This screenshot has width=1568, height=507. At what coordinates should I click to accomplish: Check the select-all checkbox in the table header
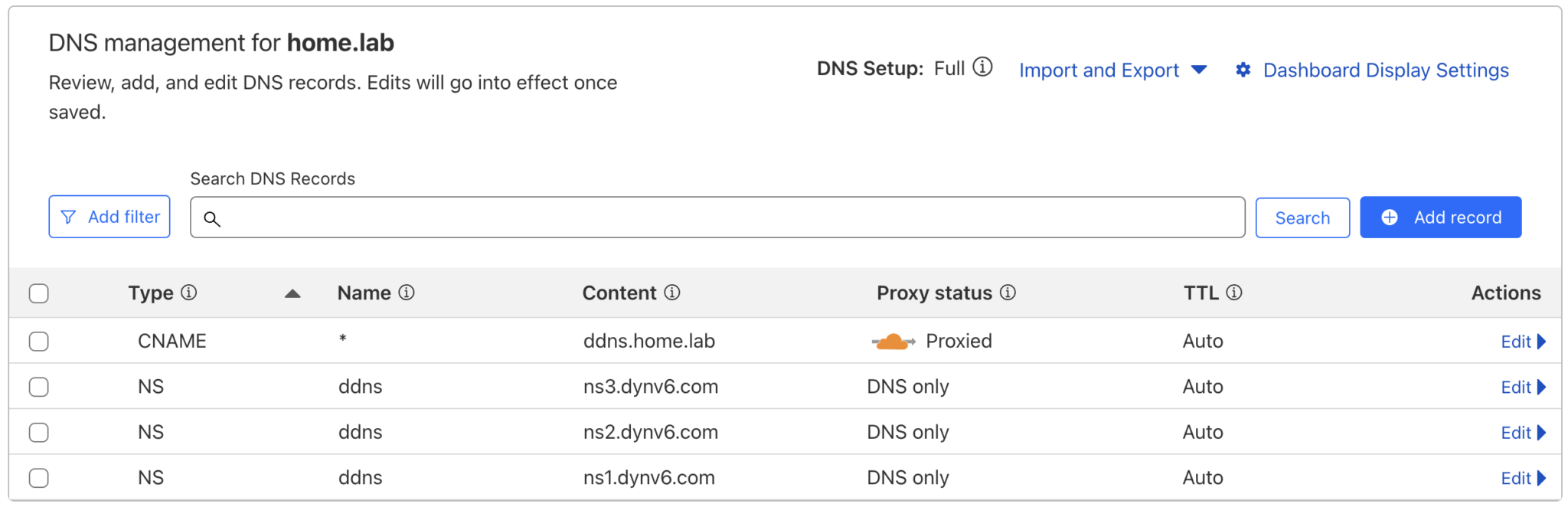(38, 293)
